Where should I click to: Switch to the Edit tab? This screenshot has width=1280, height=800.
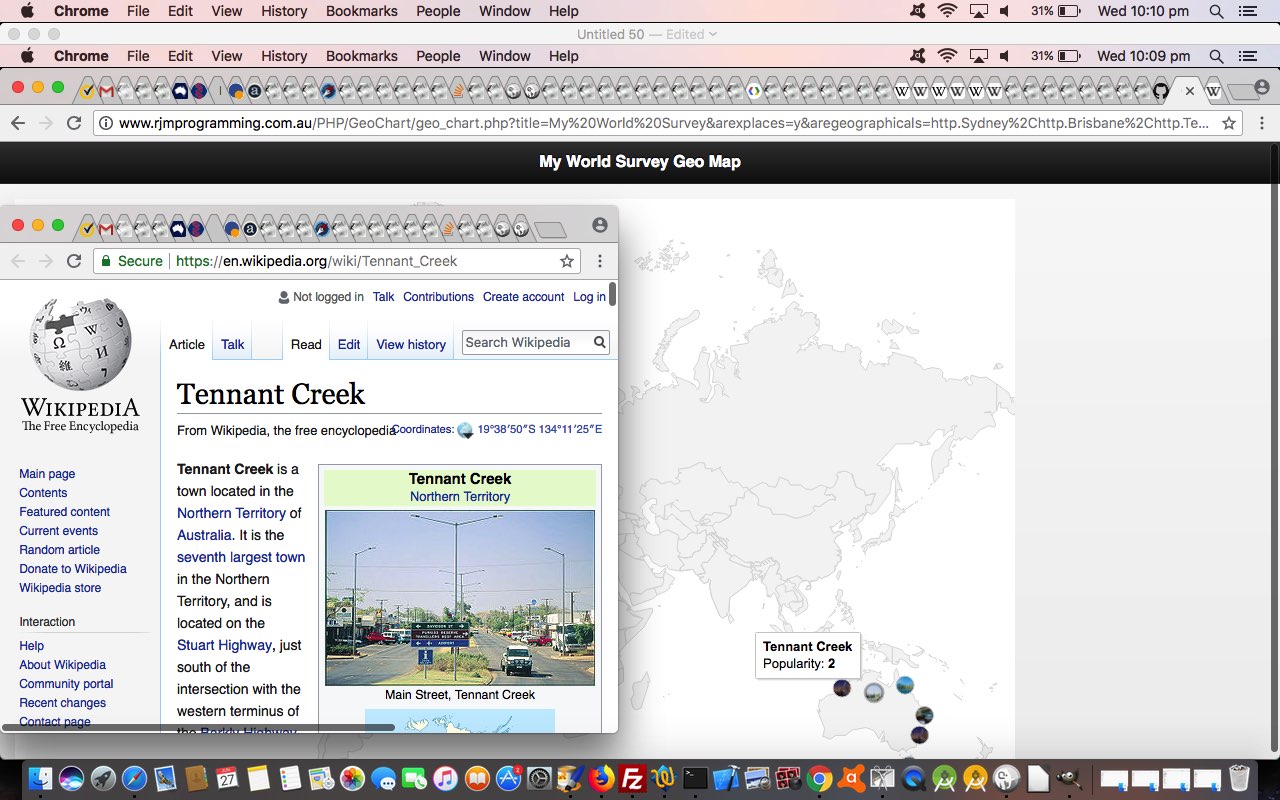coord(348,344)
